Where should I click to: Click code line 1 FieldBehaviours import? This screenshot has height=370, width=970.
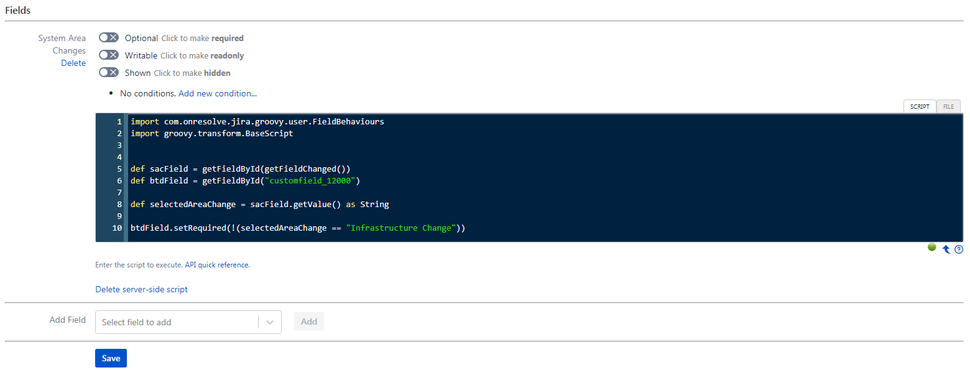tap(257, 122)
